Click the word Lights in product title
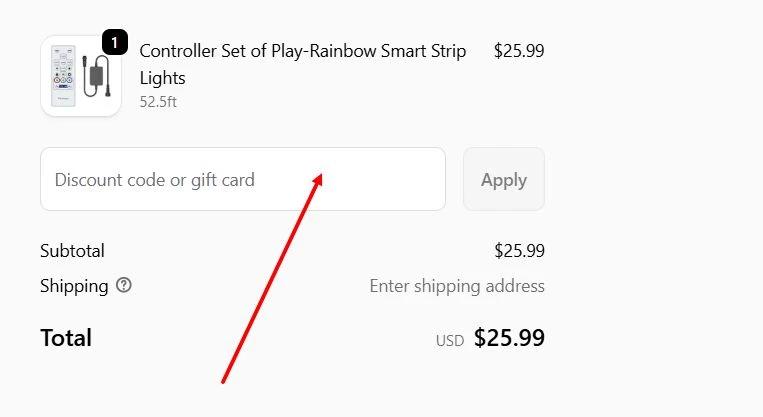763x417 pixels. pos(162,77)
